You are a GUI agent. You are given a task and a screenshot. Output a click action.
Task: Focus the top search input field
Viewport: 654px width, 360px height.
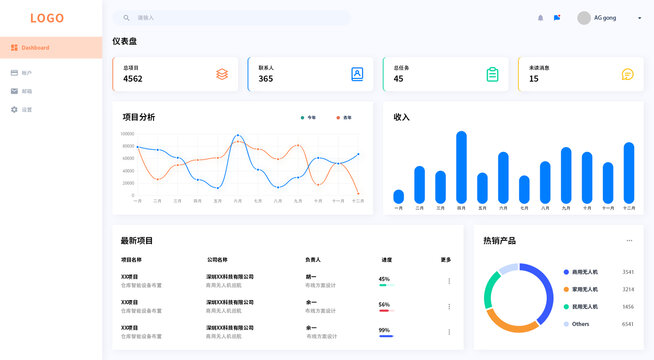point(231,18)
